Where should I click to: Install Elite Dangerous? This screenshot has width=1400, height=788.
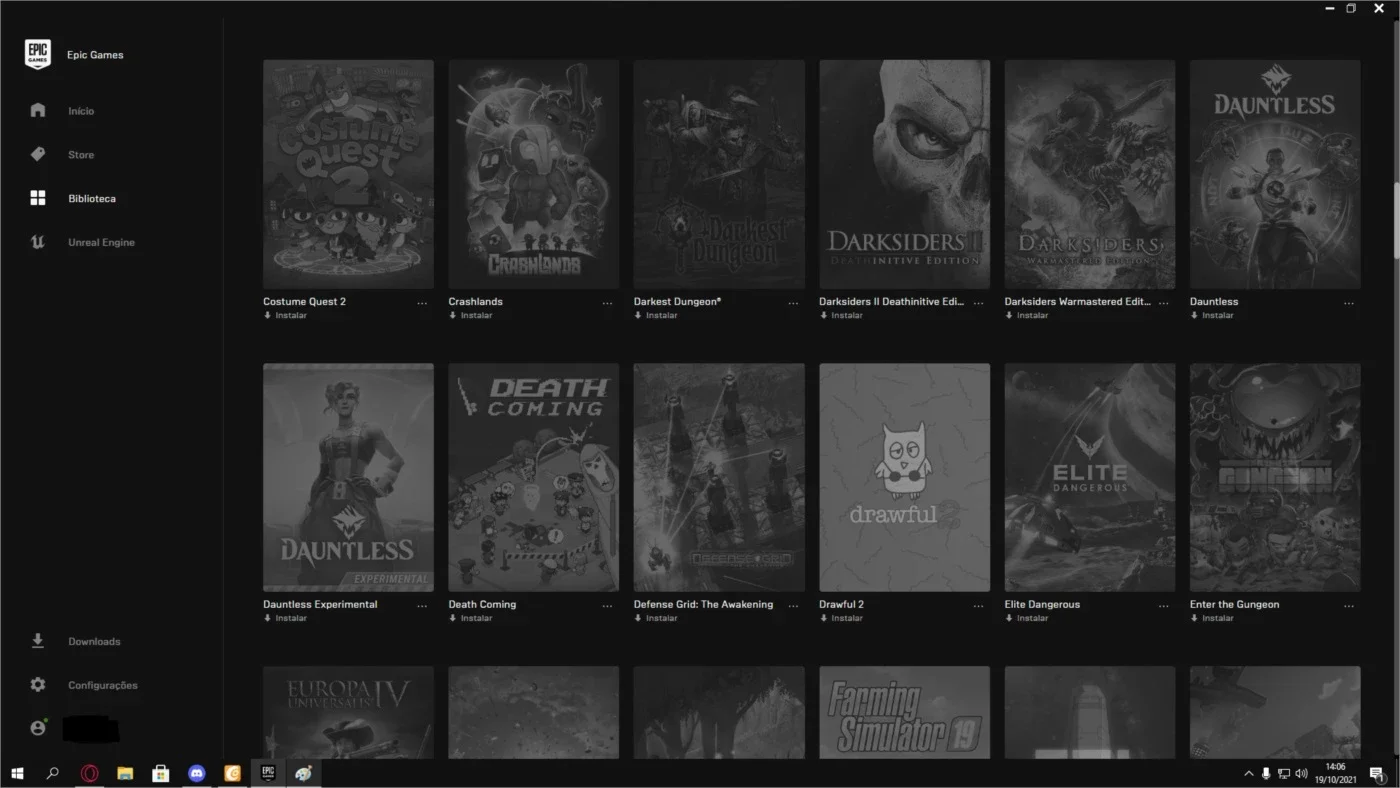tap(1027, 618)
